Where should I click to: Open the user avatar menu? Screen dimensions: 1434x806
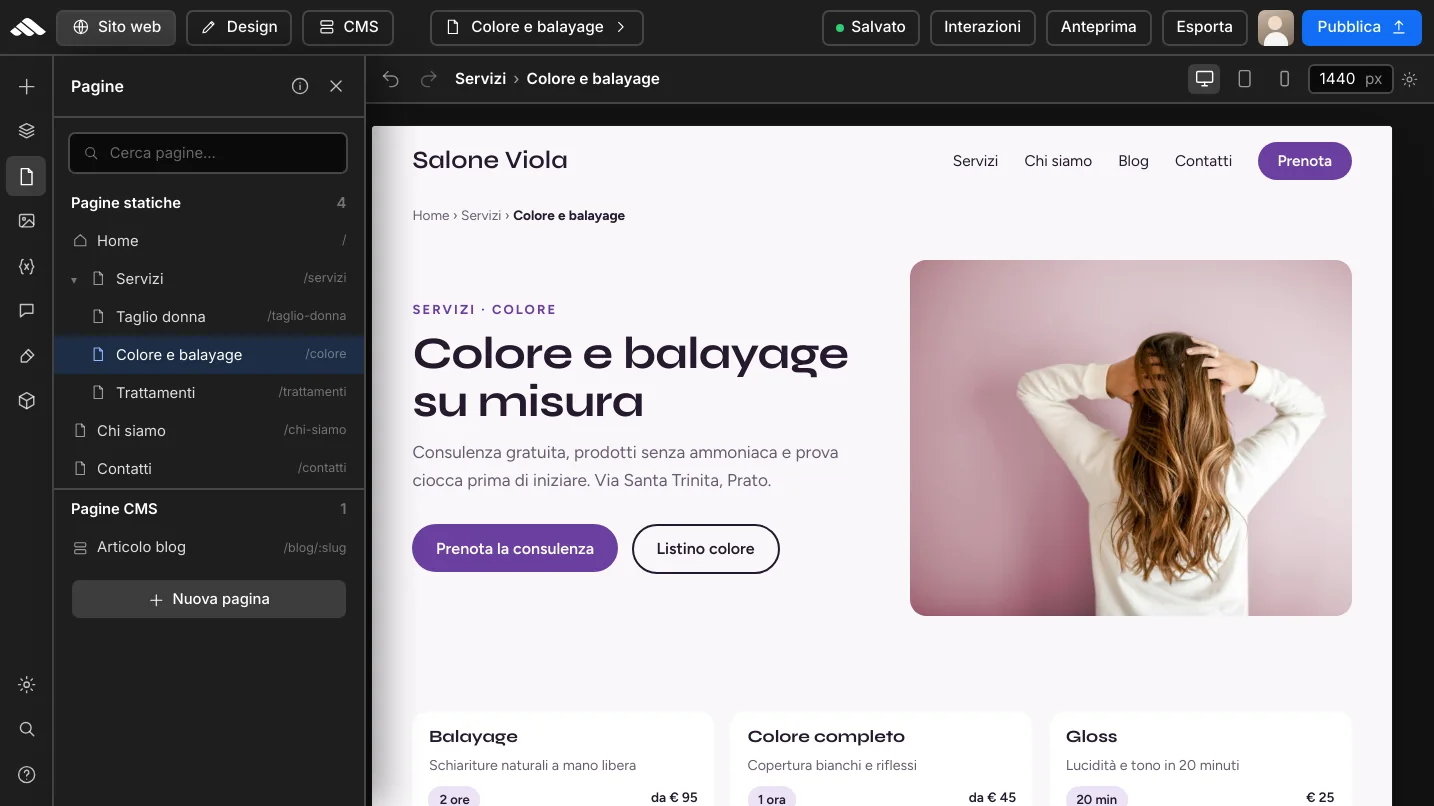[x=1275, y=27]
